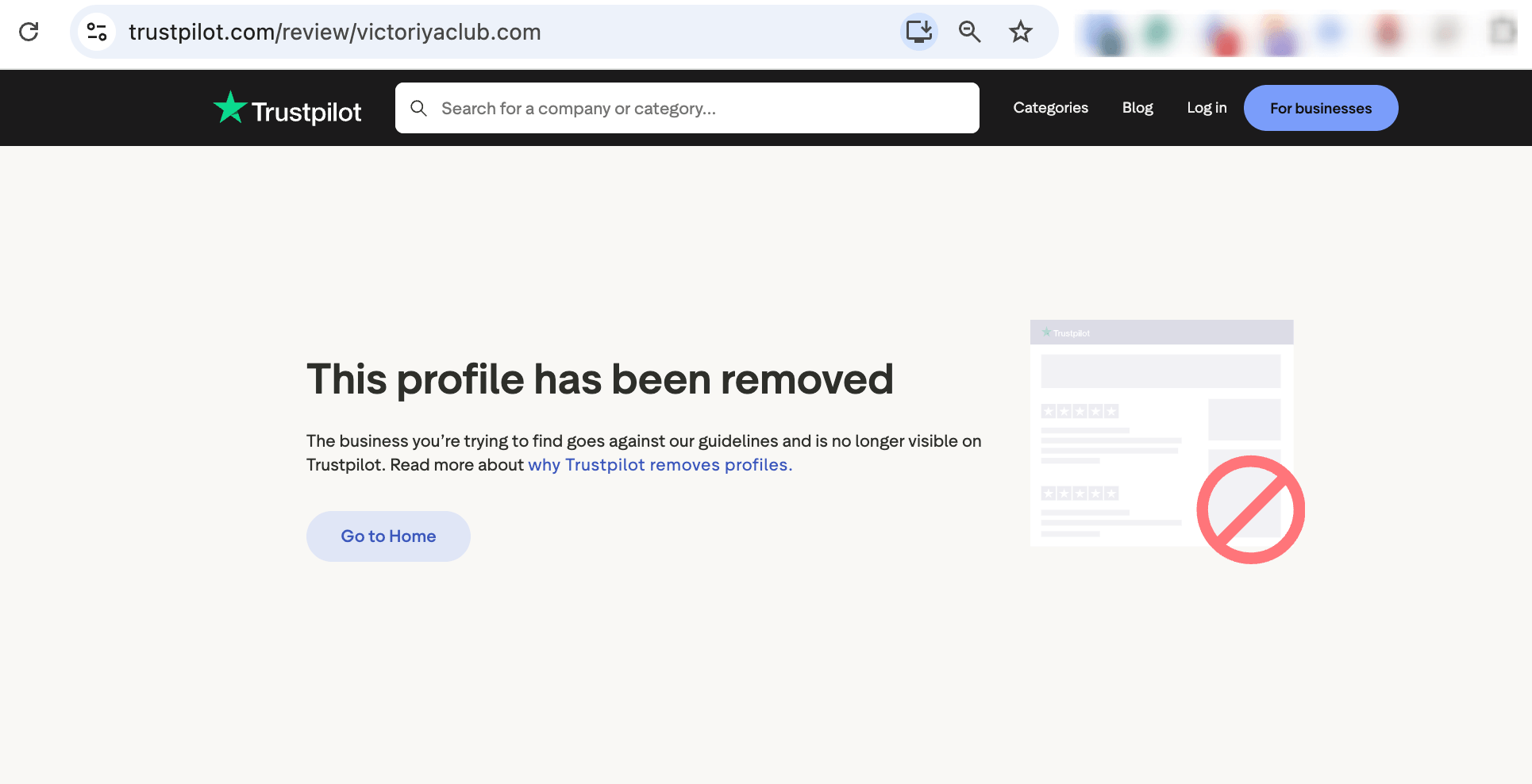Click the removed profile illustration
The image size is (1532, 784).
pyautogui.click(x=1167, y=441)
